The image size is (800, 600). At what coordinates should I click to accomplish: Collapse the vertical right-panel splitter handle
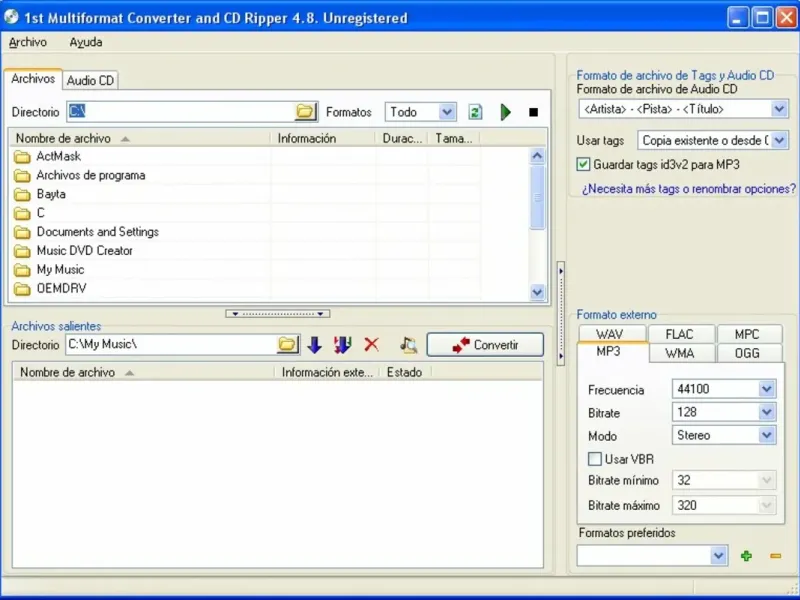tap(561, 313)
